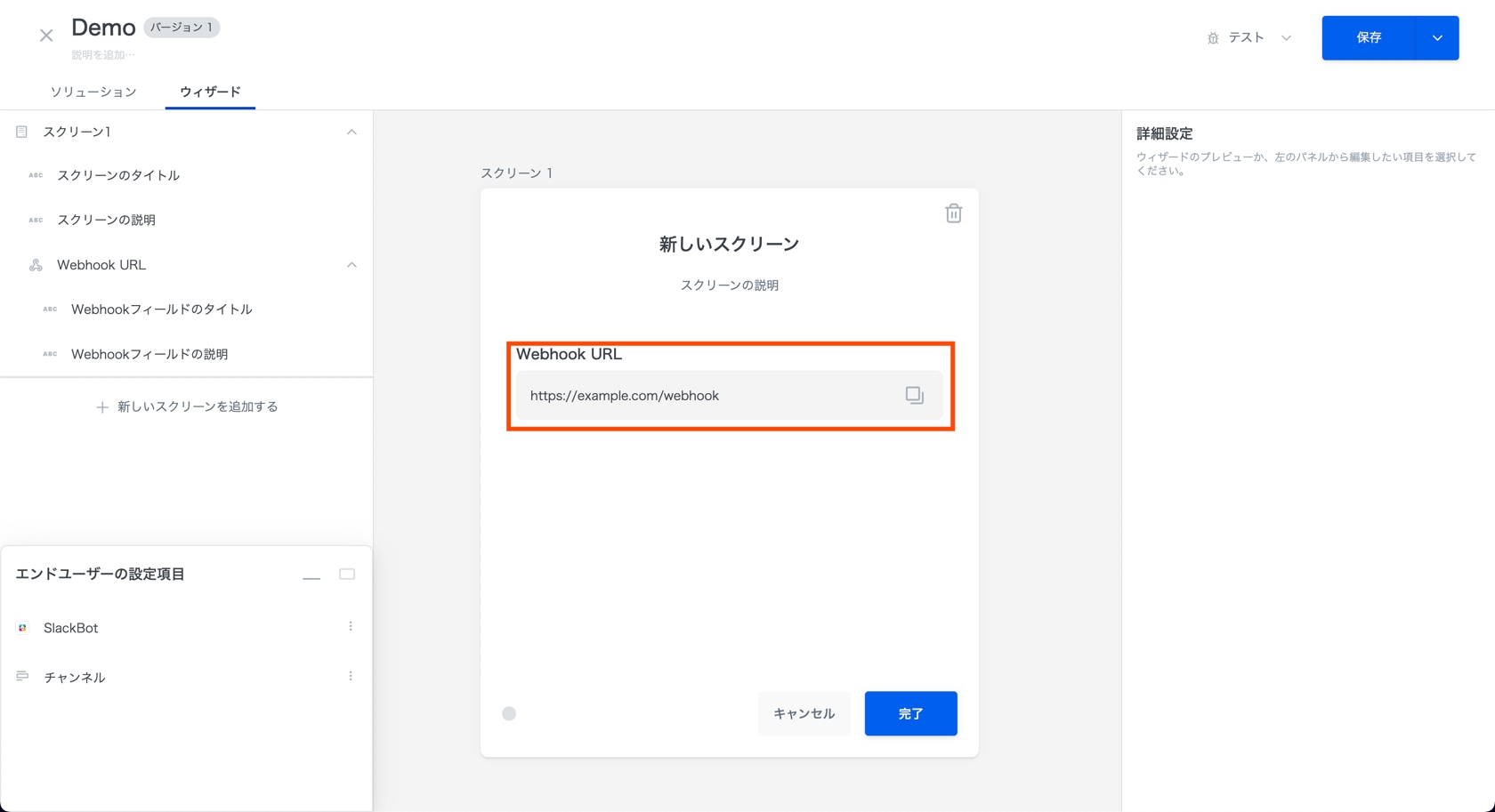1495x812 pixels.
Task: Click the trash icon to delete the screen
Action: [953, 213]
